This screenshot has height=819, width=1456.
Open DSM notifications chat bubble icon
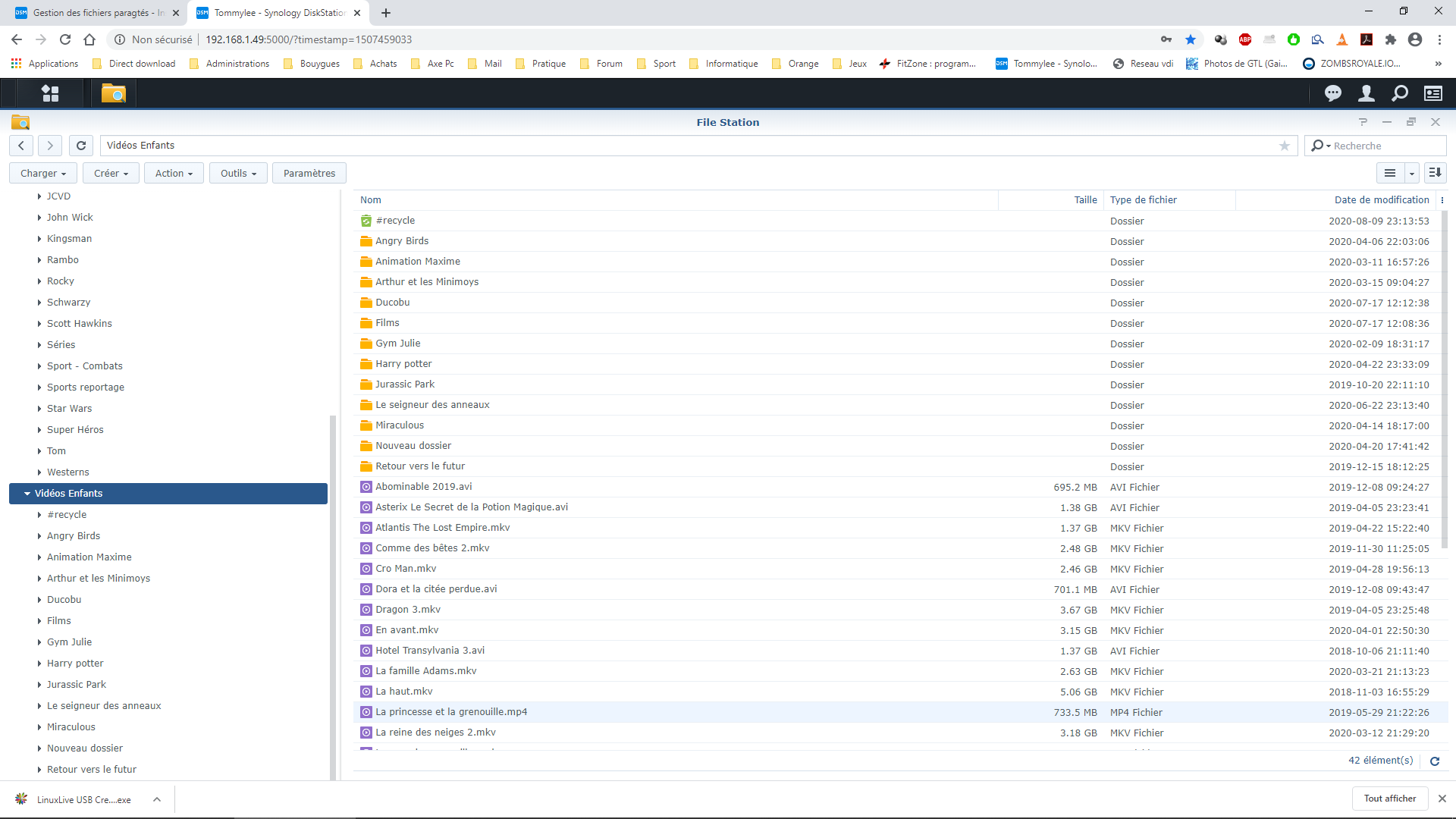point(1332,93)
